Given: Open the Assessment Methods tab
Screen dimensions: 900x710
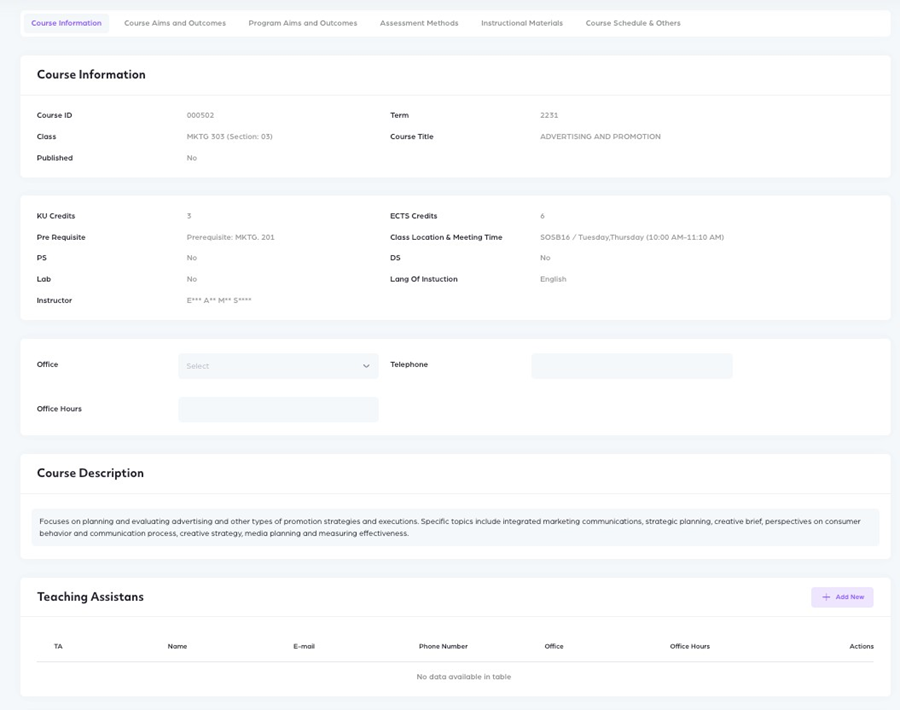Looking at the screenshot, I should pyautogui.click(x=419, y=23).
